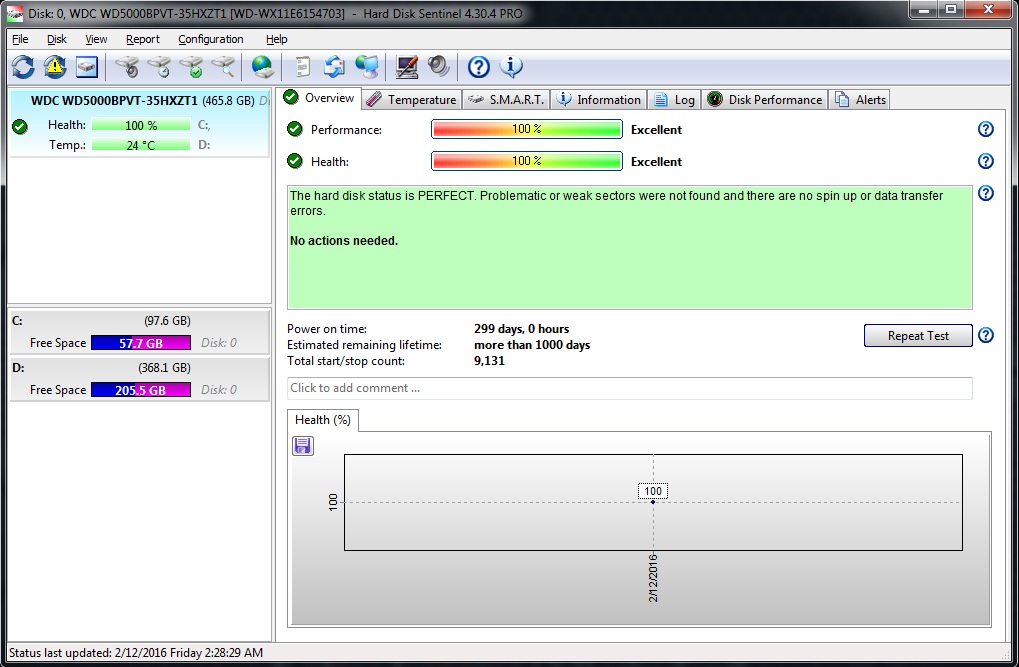Screen dimensions: 1019x667
Task: Open the Report menu
Action: pos(142,39)
